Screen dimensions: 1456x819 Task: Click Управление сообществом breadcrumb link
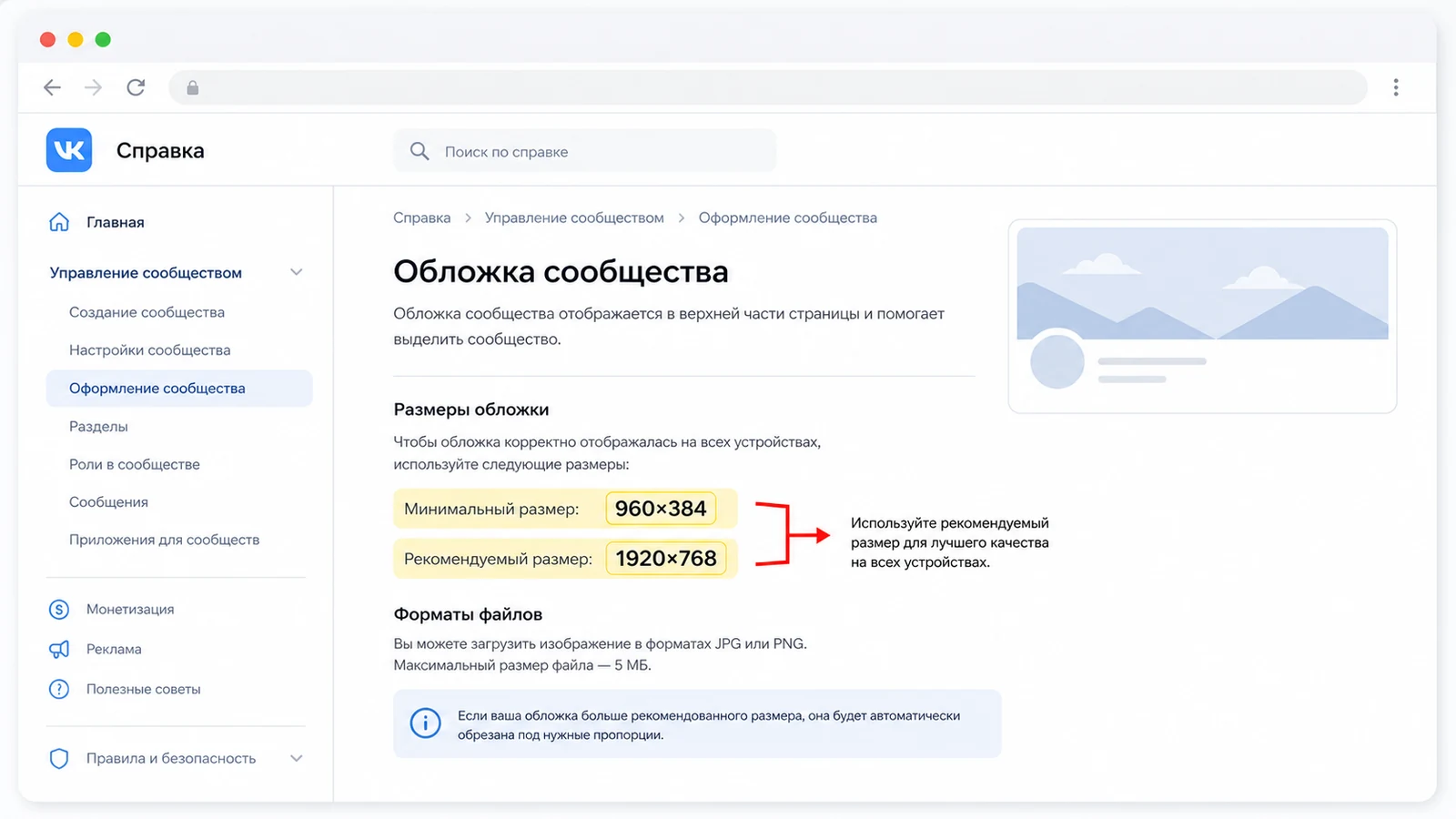point(574,217)
